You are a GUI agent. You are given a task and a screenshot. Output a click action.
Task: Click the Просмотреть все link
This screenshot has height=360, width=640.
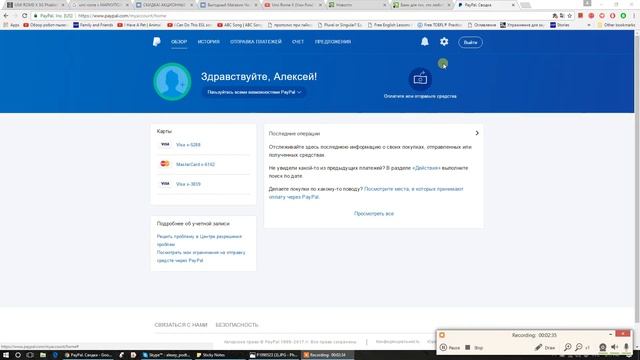click(373, 213)
